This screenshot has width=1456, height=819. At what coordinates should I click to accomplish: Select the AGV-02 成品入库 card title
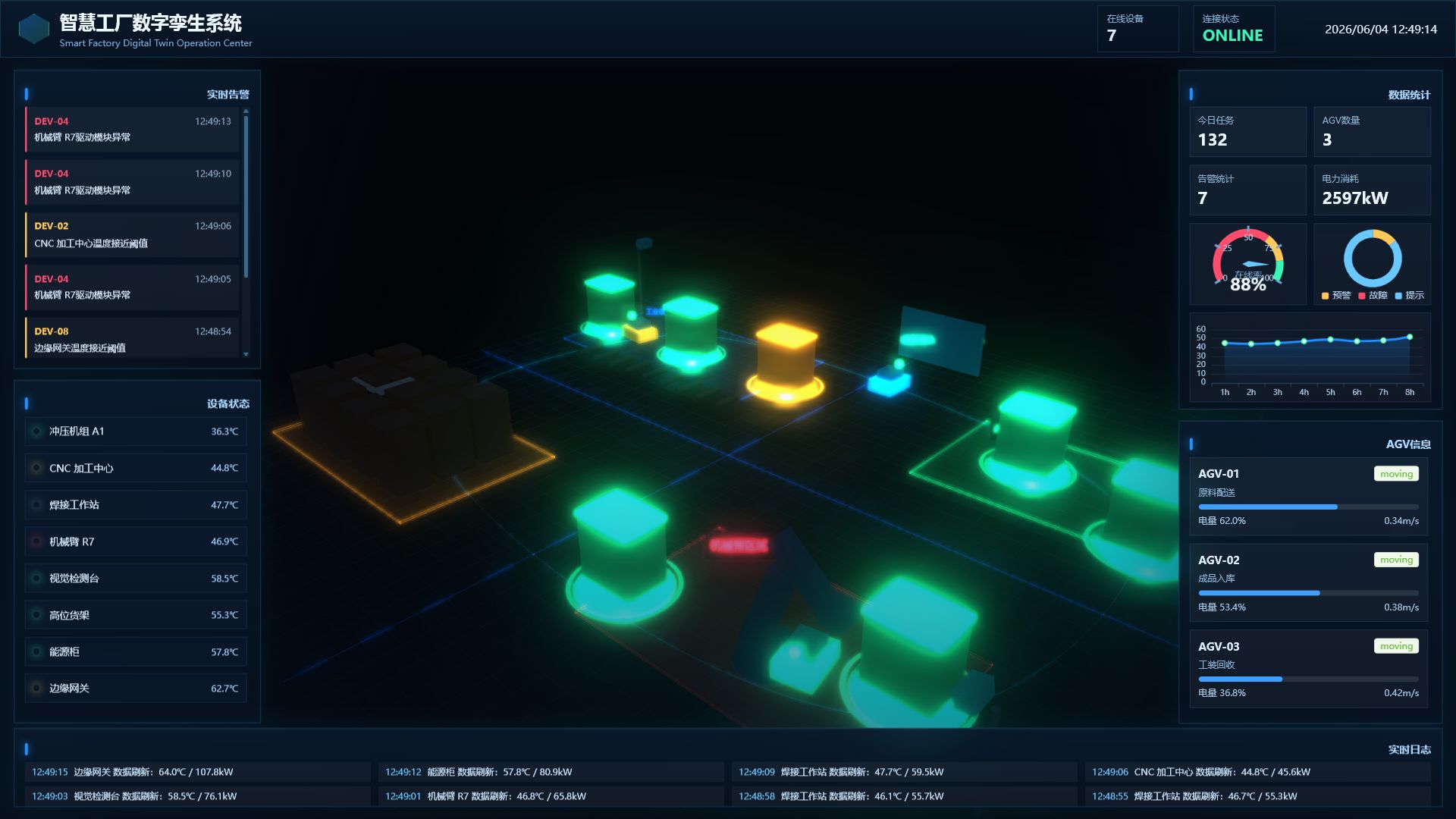[1219, 560]
